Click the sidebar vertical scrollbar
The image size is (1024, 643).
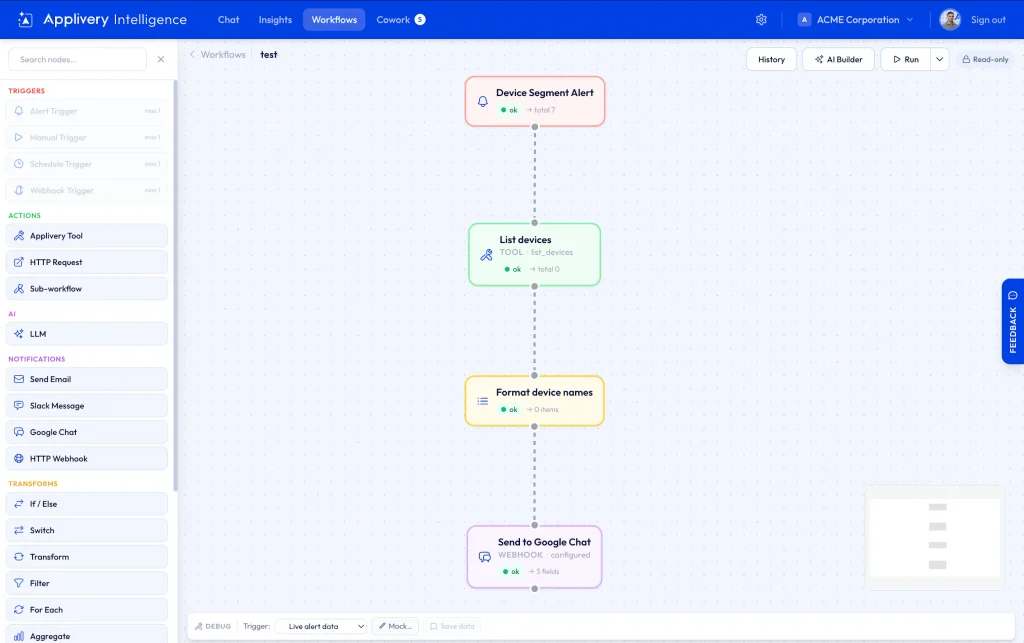[x=175, y=286]
